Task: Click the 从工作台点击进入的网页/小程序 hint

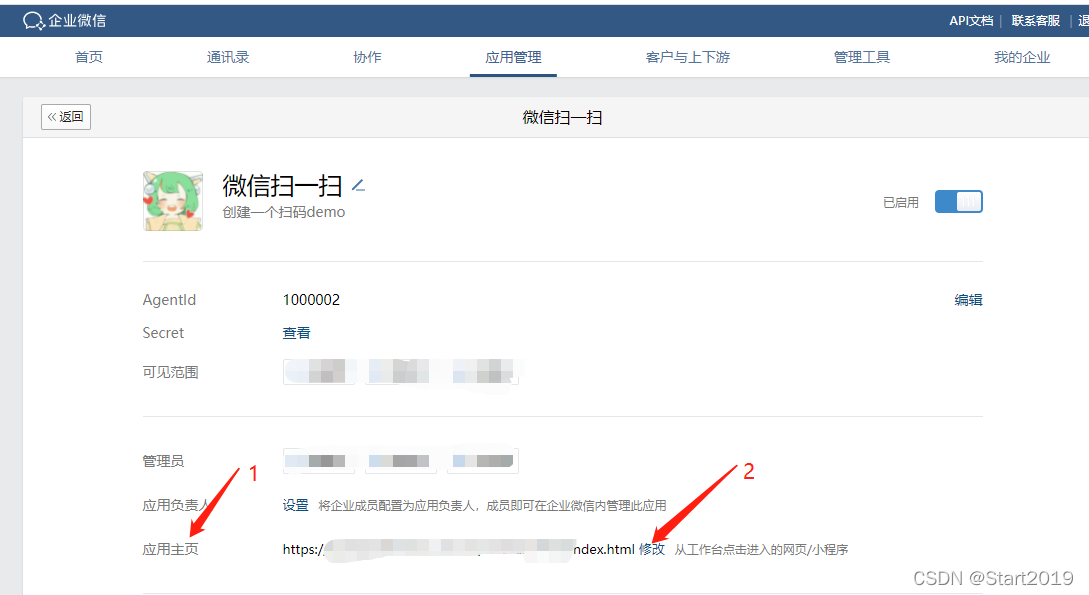Action: click(x=761, y=550)
